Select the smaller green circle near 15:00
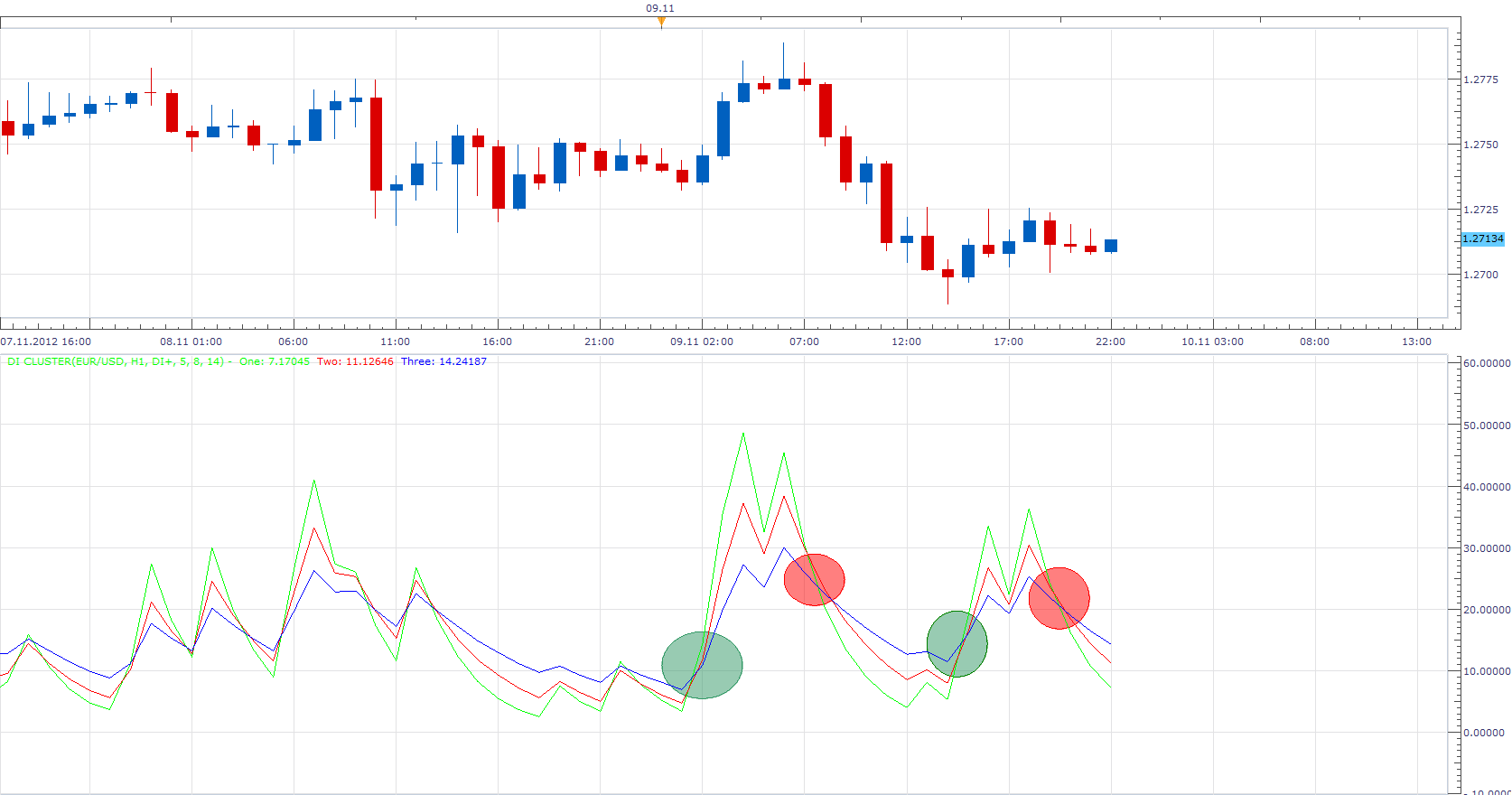The image size is (1512, 795). coord(957,644)
